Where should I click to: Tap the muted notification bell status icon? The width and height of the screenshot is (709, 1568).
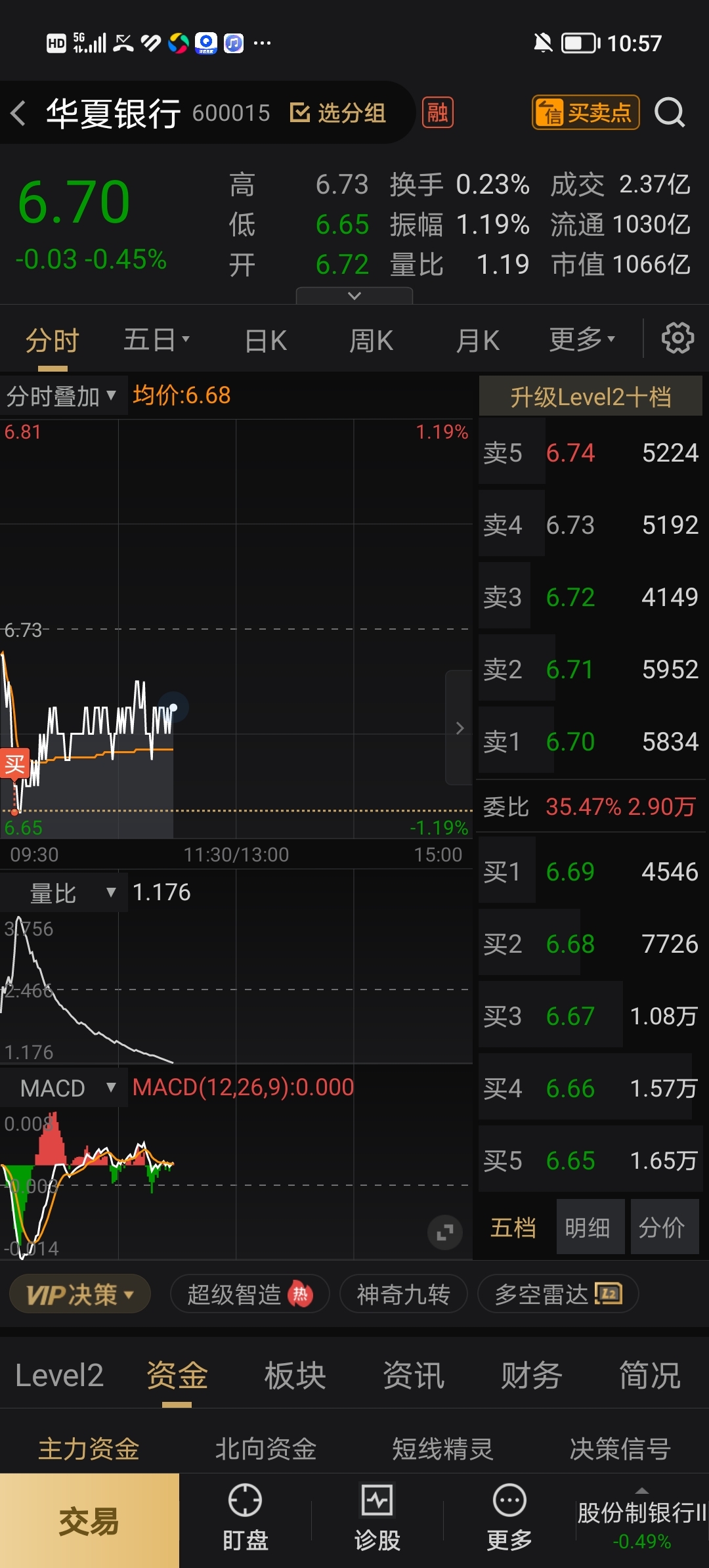pyautogui.click(x=543, y=43)
